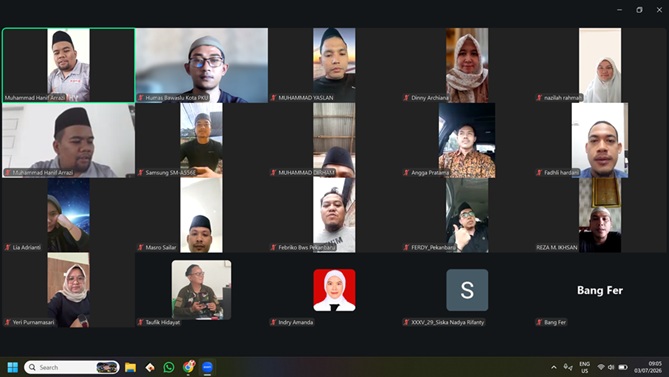This screenshot has height=377, width=669.
Task: Expand the hidden system tray icons chevron
Action: (554, 367)
